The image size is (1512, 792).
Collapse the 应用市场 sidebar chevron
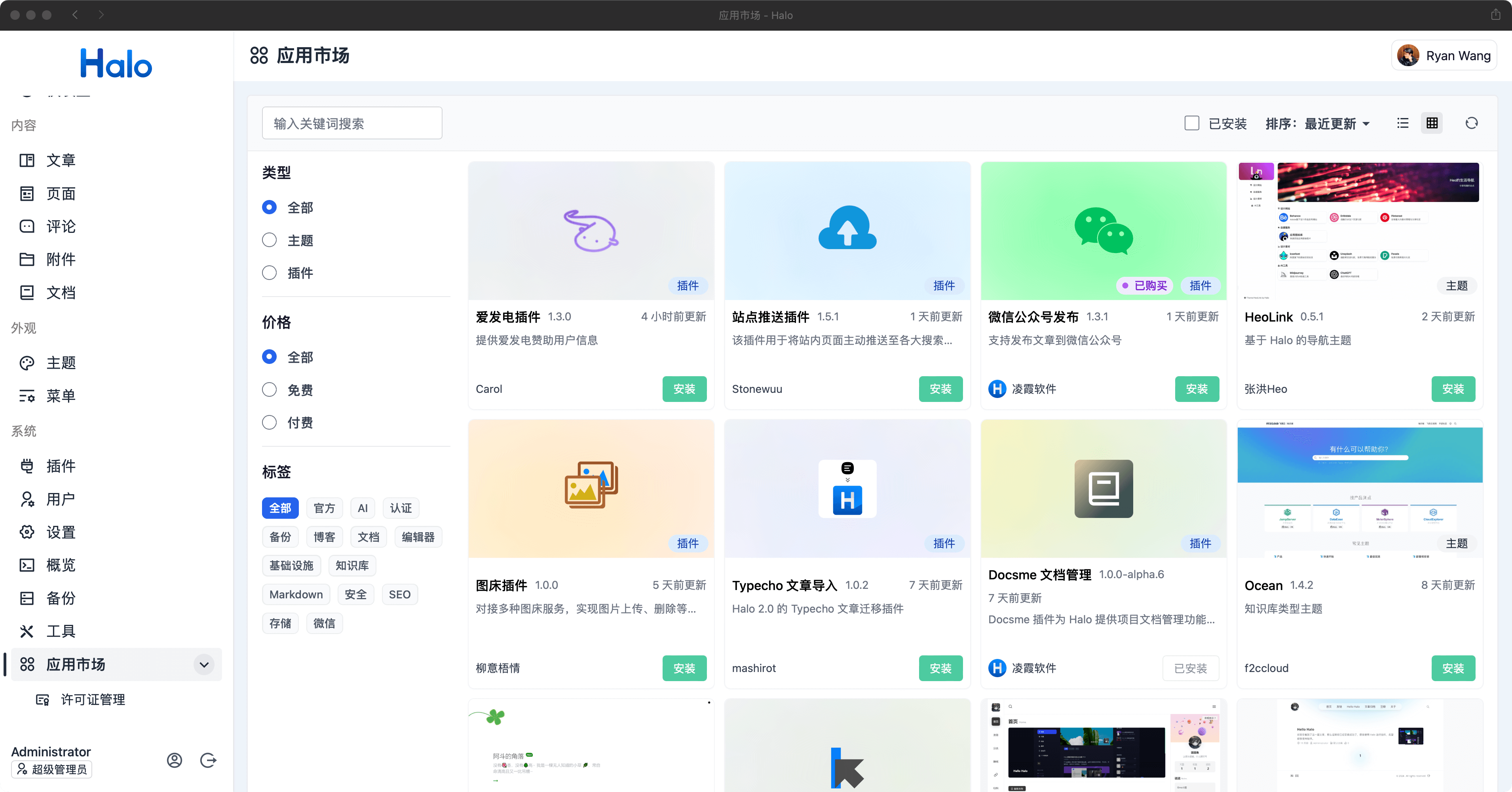(204, 664)
